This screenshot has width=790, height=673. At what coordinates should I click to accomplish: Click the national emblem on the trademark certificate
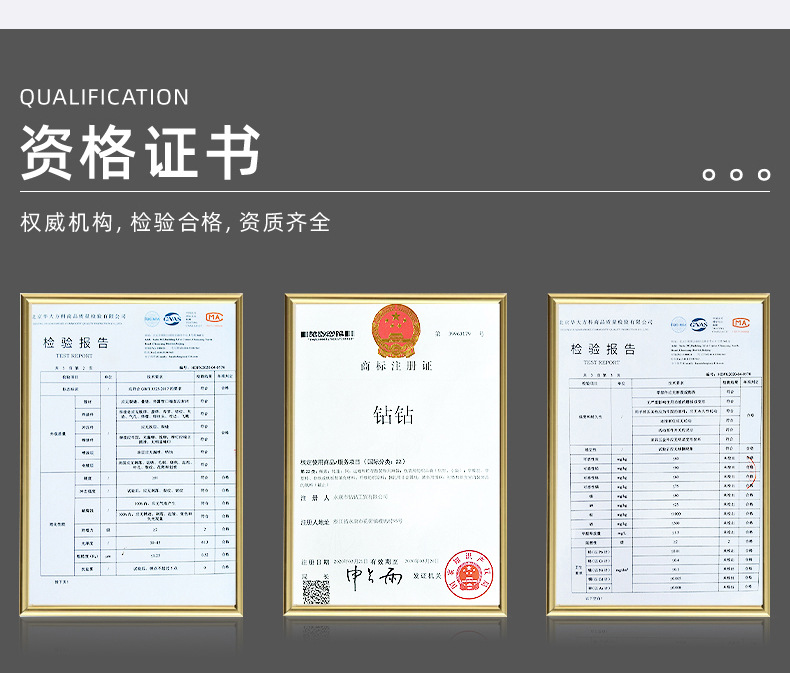[396, 331]
